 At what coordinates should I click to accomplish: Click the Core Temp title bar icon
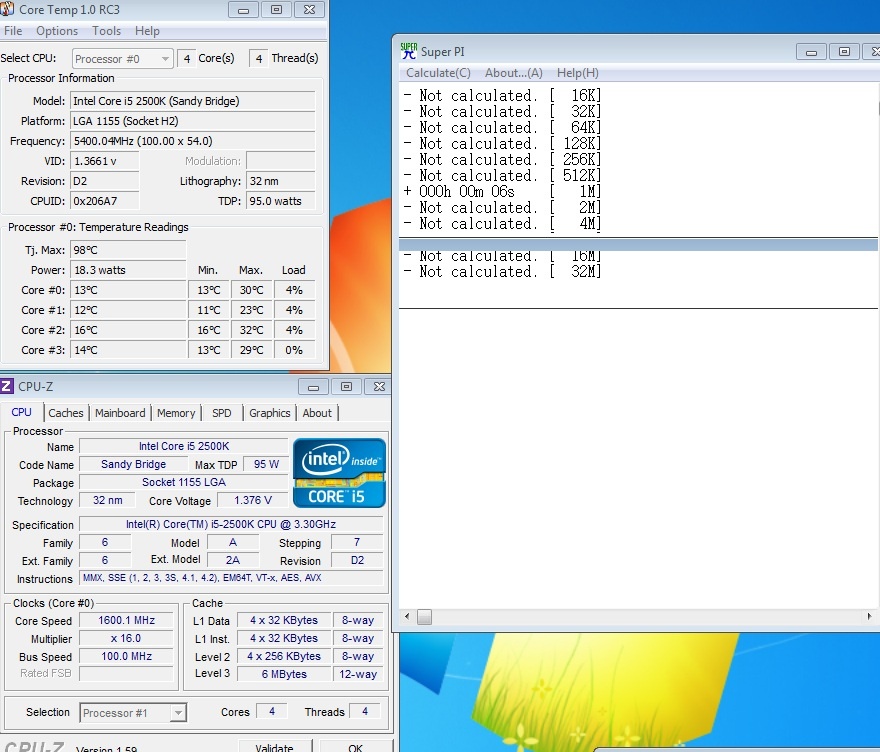[x=7, y=9]
